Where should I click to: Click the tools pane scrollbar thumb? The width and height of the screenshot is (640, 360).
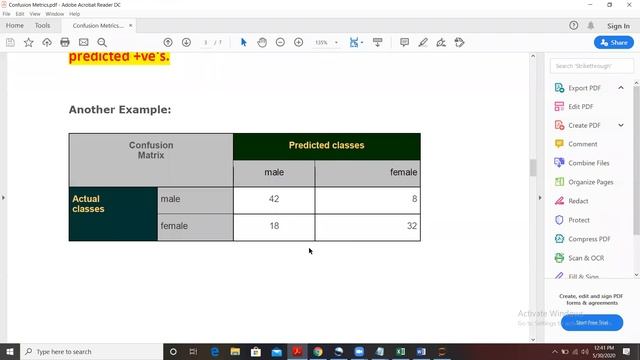point(637,160)
